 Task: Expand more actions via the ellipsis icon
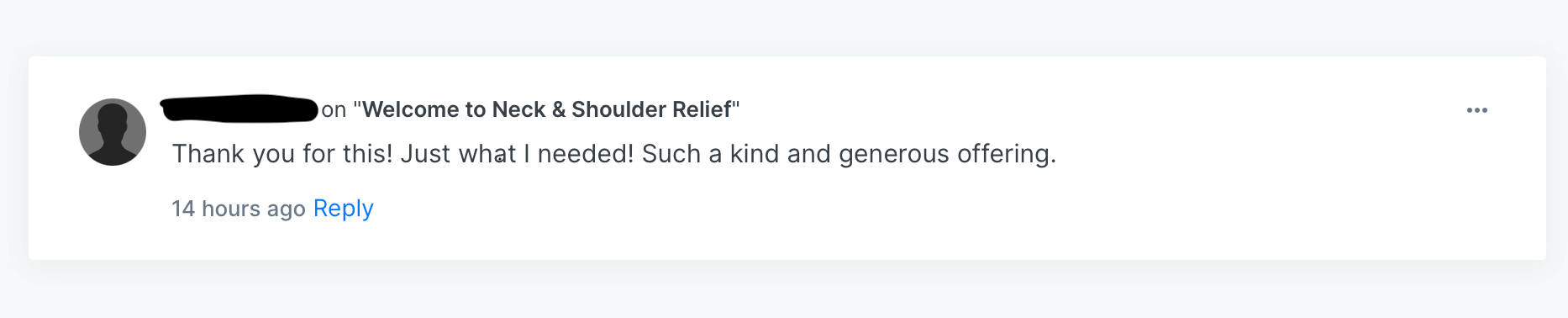[x=1476, y=110]
